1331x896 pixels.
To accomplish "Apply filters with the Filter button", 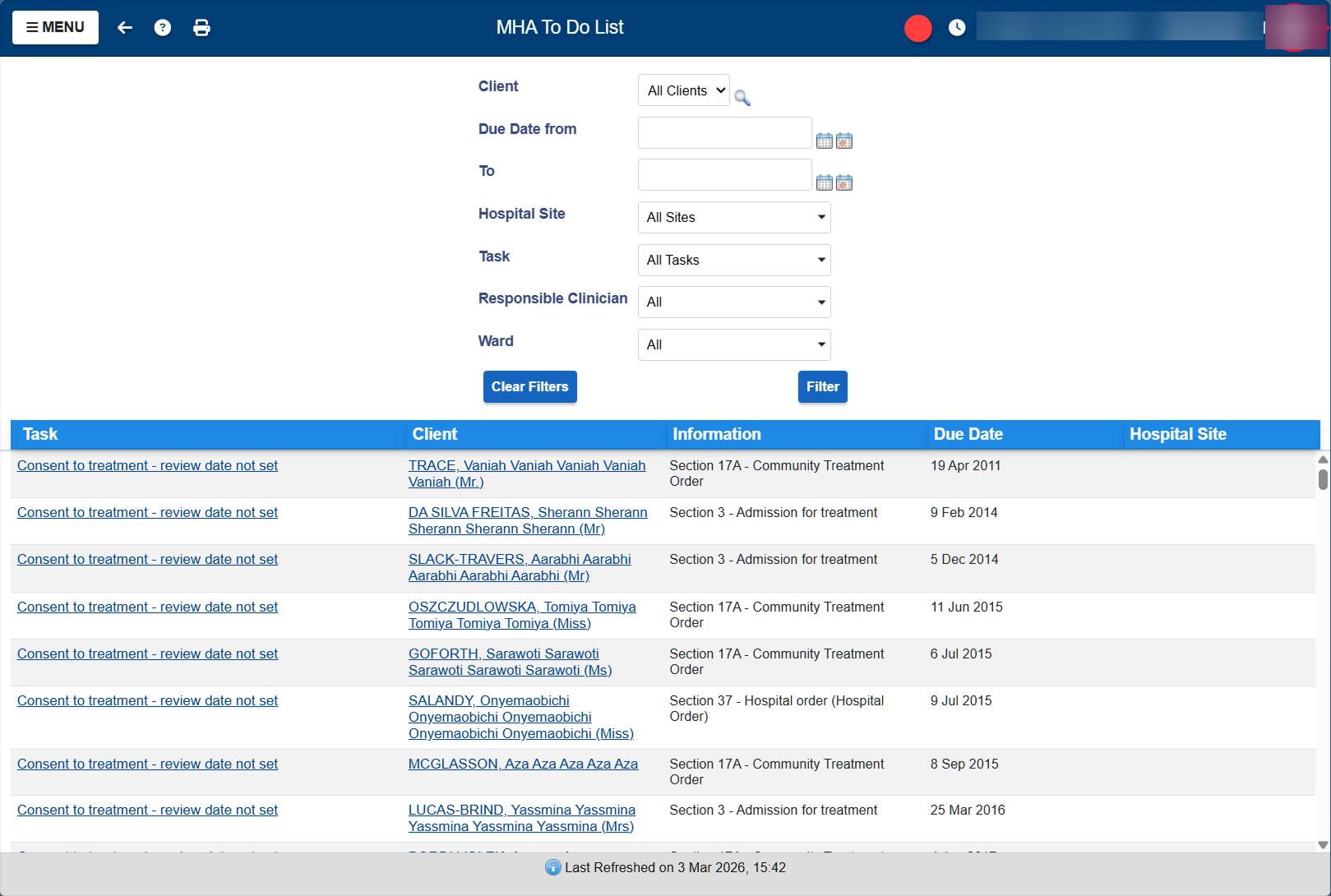I will (823, 386).
